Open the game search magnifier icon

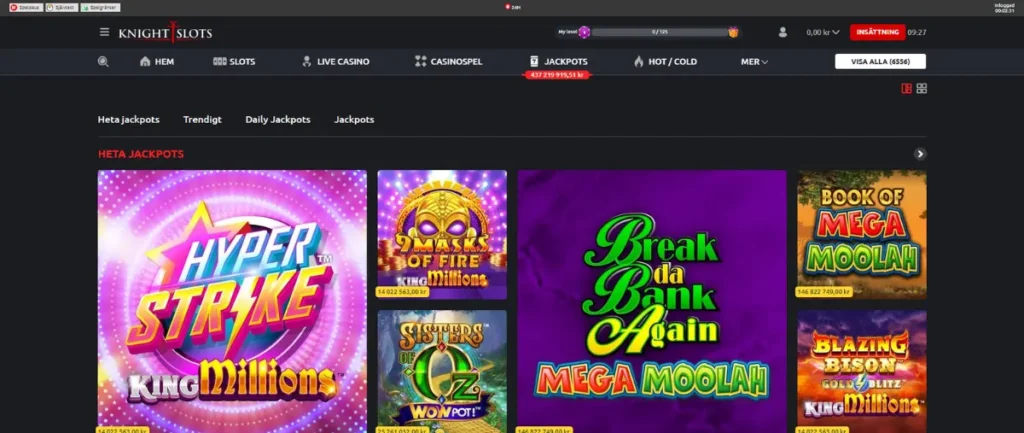103,61
